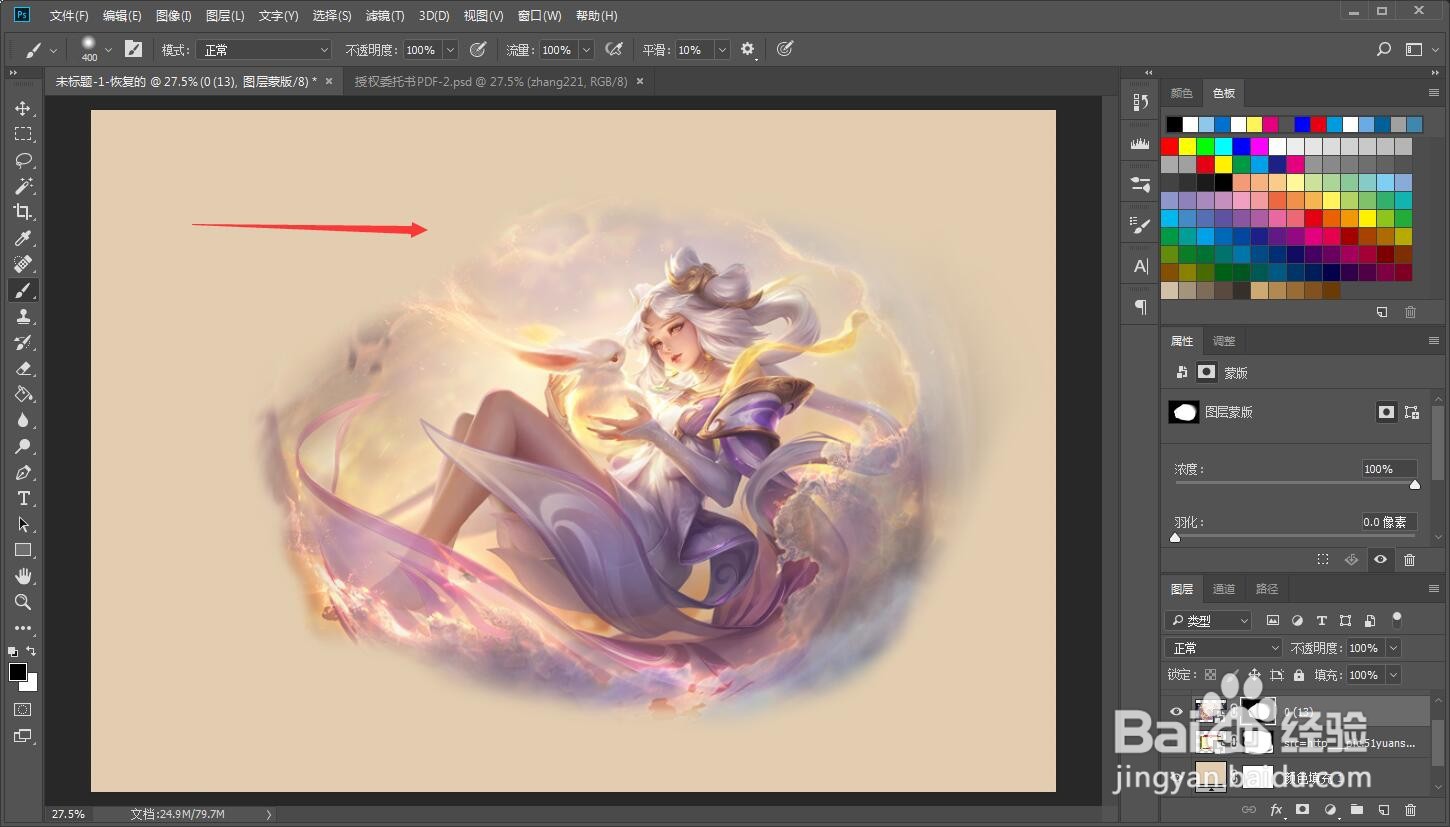Toggle pressure for opacity
The image size is (1450, 827).
[x=478, y=49]
